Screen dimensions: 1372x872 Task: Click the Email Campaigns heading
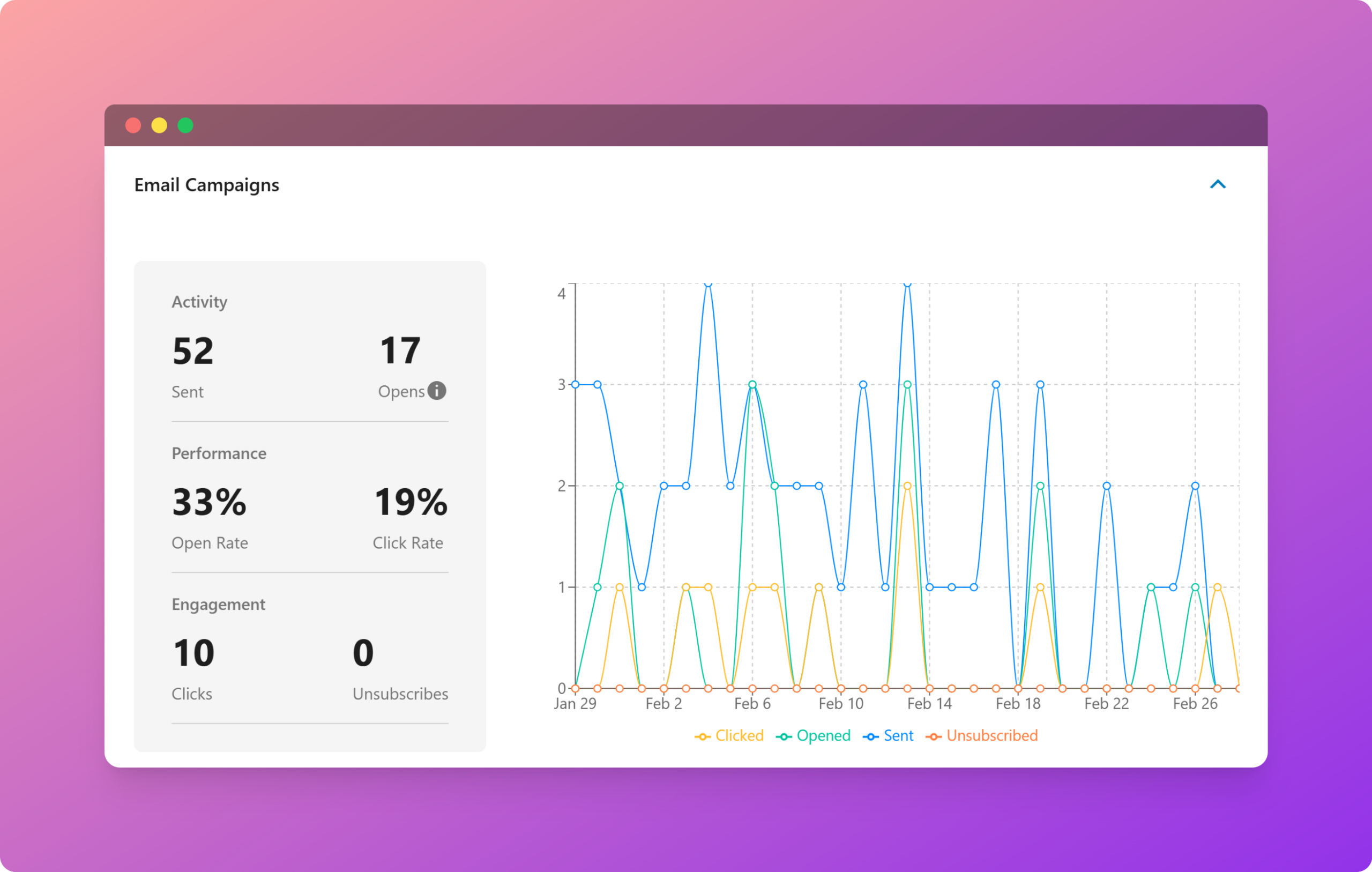206,185
